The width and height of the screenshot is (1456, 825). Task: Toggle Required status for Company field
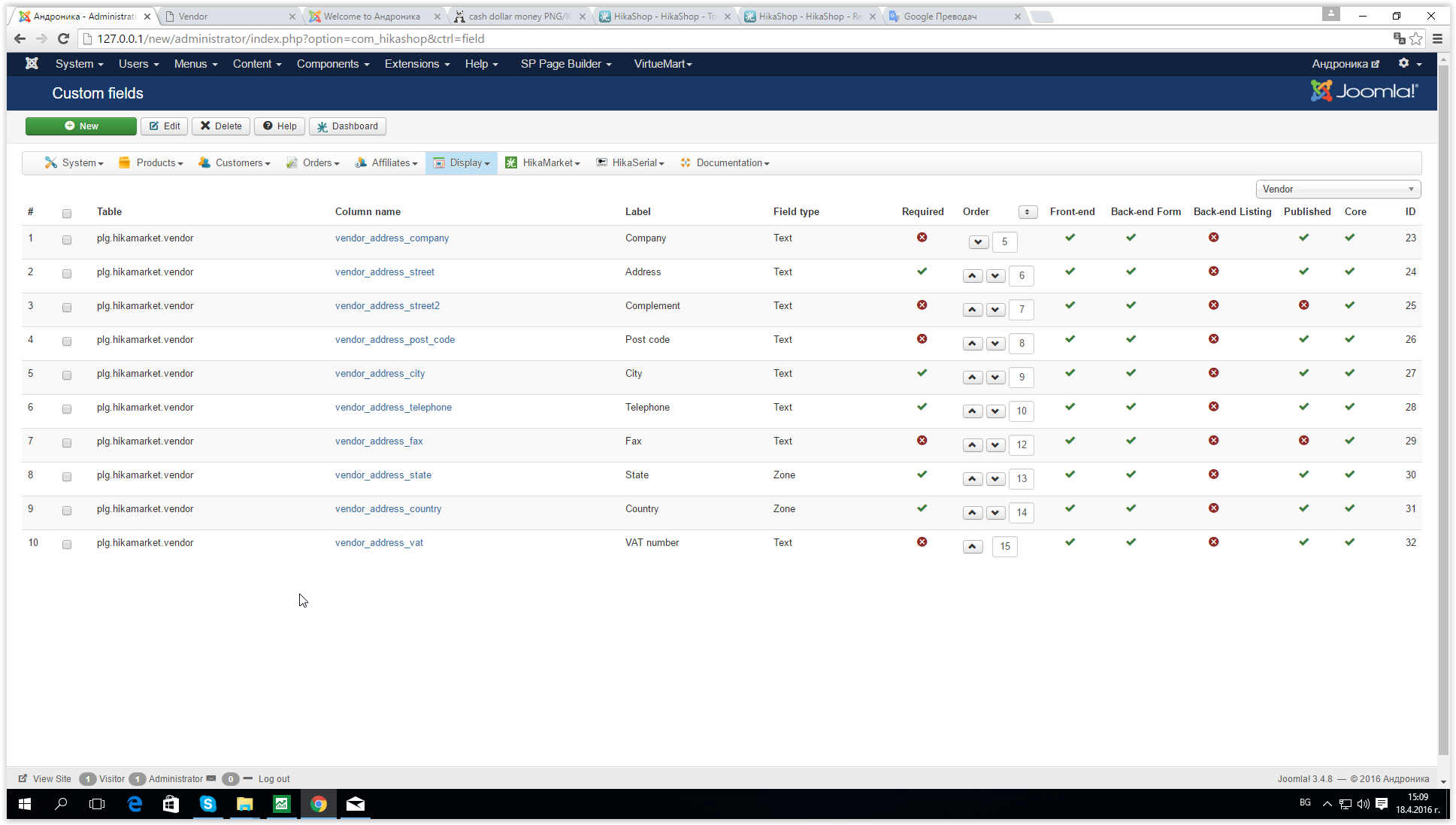click(x=922, y=238)
